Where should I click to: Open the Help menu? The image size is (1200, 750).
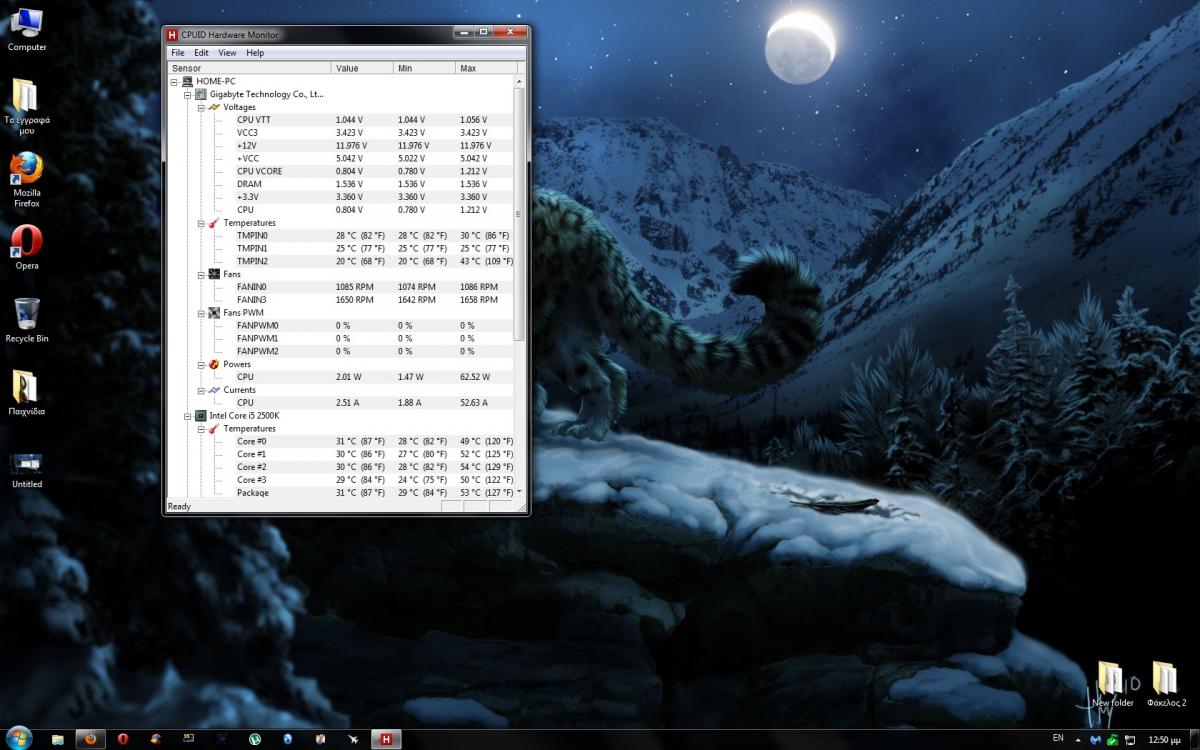255,53
